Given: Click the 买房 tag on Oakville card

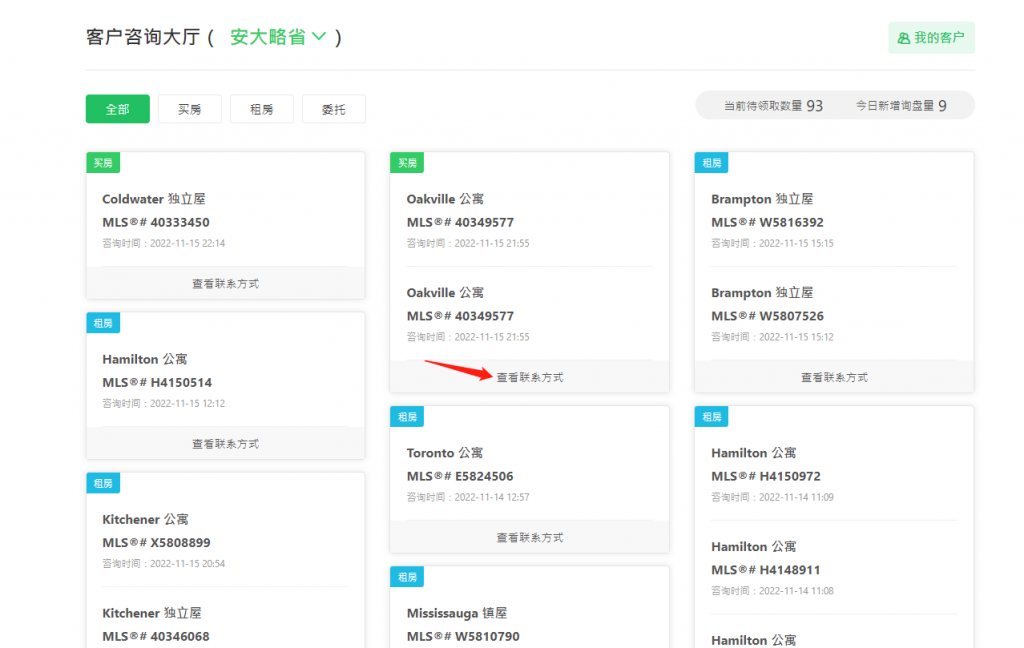Looking at the screenshot, I should pos(408,163).
